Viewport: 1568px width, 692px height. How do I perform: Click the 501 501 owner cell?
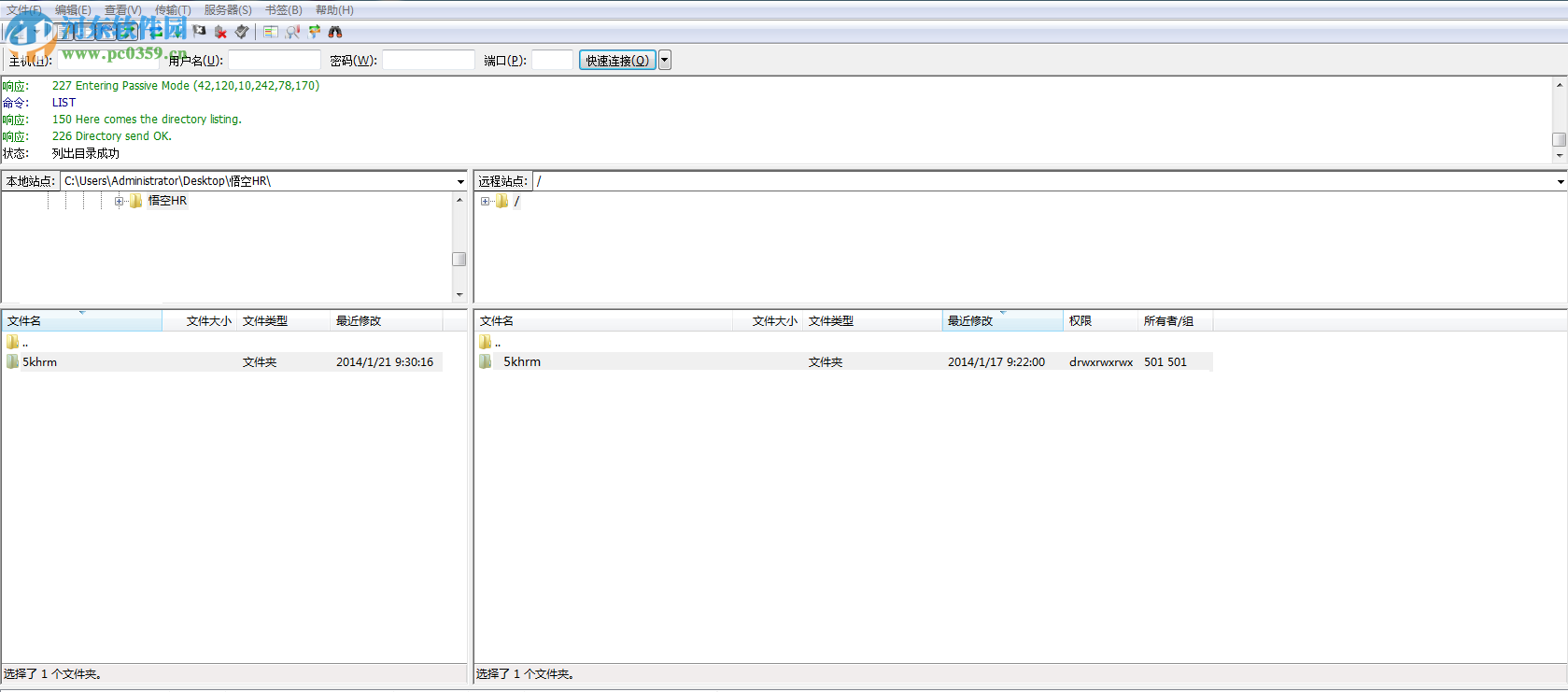coord(1165,362)
